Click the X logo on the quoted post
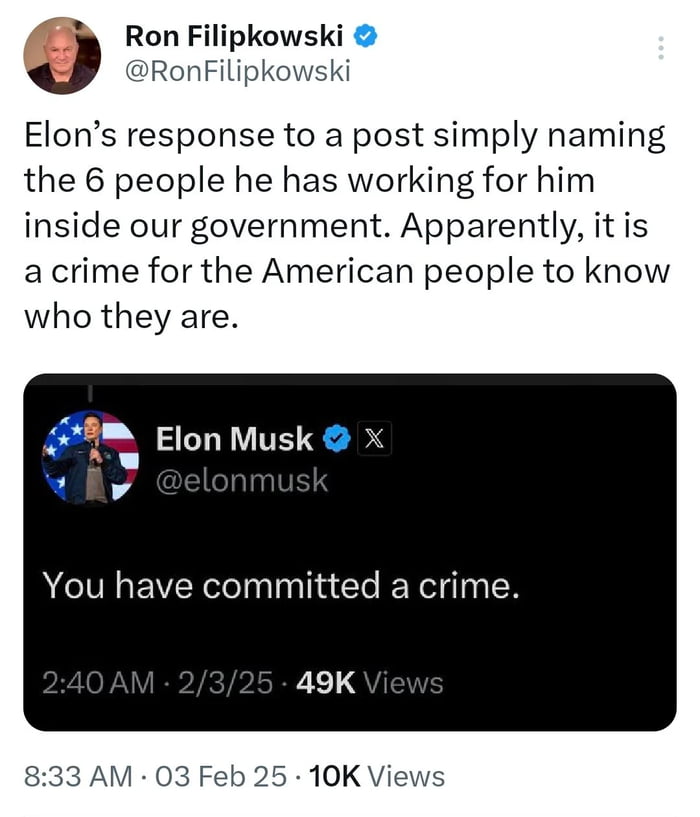This screenshot has width=700, height=817. tap(373, 439)
